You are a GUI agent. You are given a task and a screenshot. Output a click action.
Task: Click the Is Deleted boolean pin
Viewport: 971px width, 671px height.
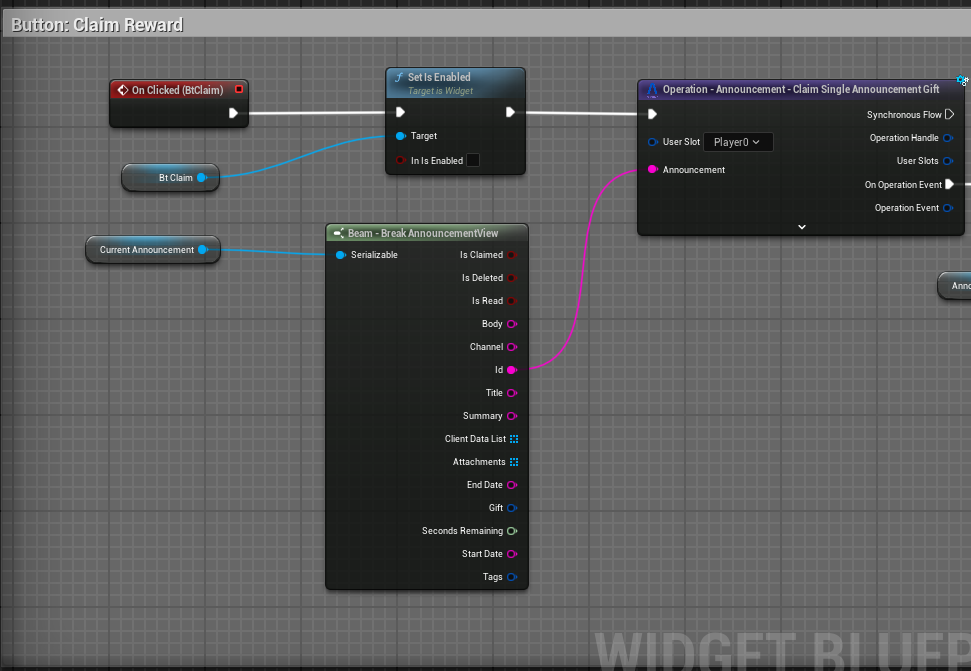(512, 278)
